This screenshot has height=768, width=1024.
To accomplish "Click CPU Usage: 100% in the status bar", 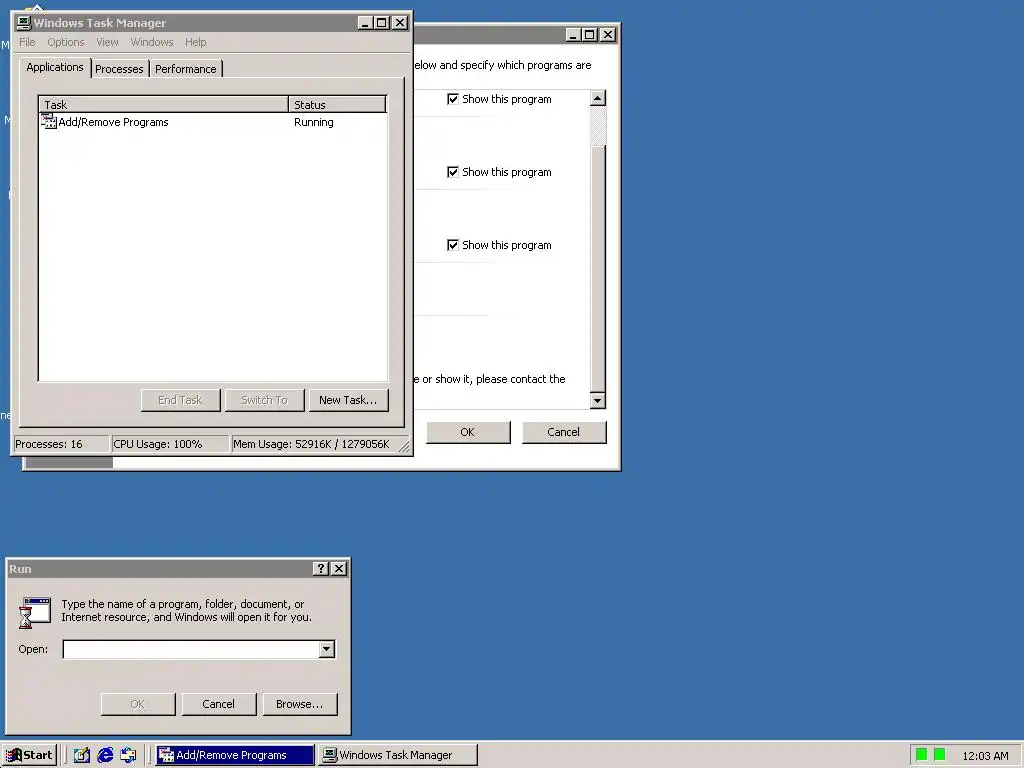I will click(x=170, y=444).
